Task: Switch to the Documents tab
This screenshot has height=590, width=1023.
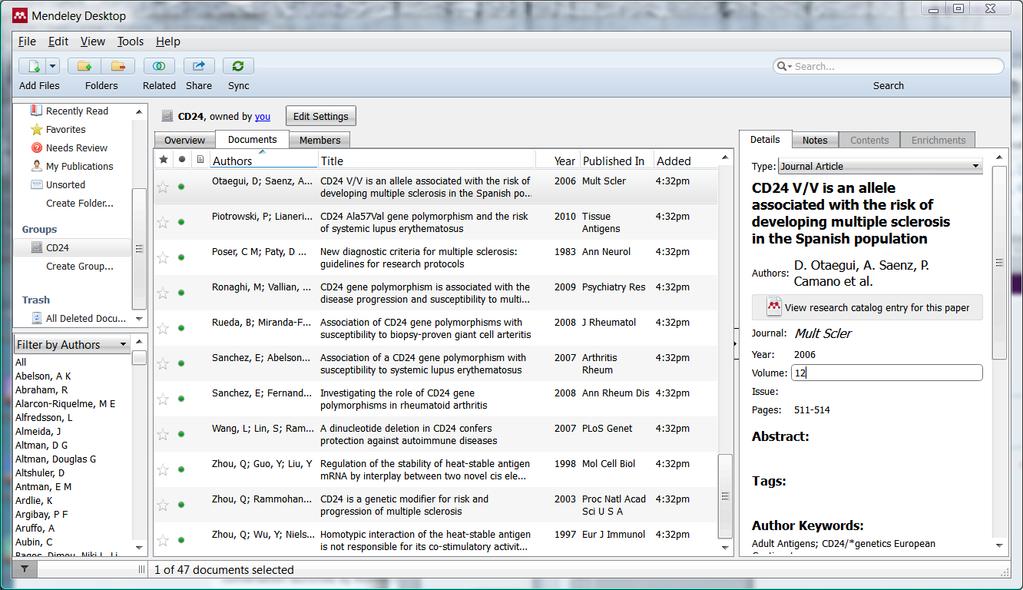Action: point(252,139)
